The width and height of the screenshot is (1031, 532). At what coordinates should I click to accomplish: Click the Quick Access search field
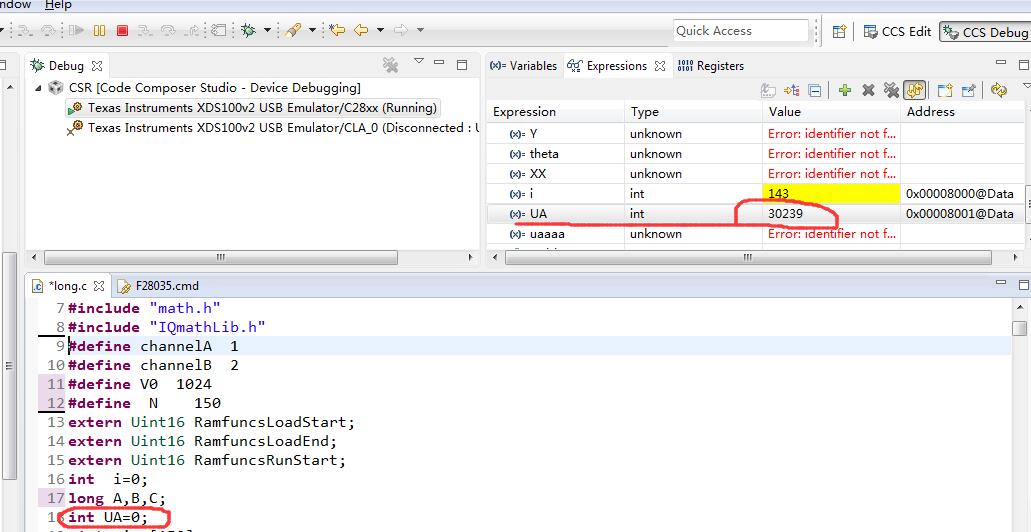pyautogui.click(x=741, y=31)
